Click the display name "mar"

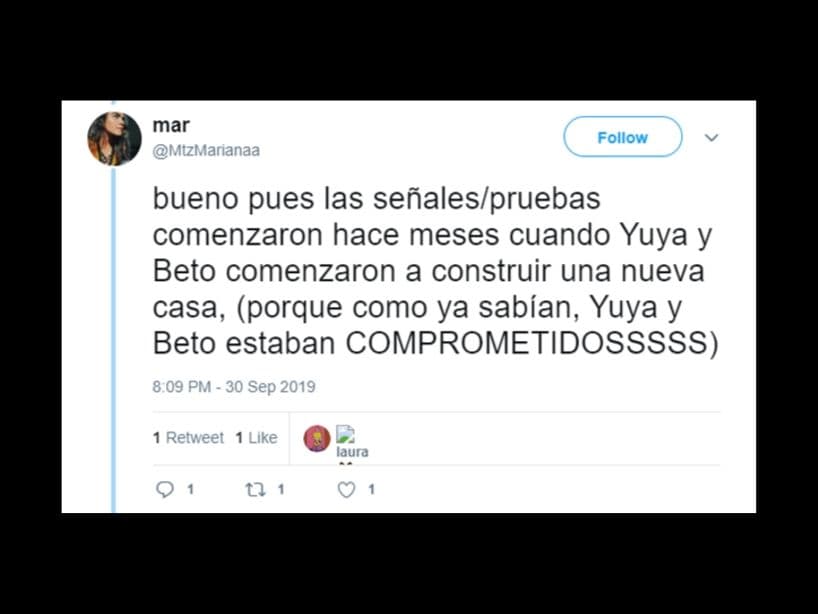coord(171,125)
